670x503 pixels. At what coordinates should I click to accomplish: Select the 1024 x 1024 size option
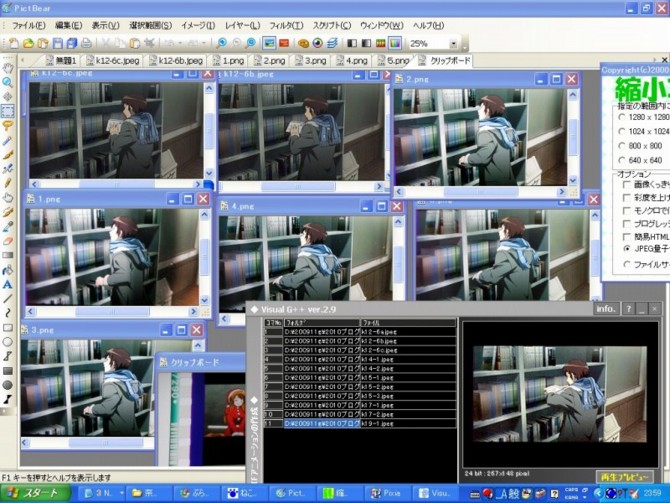pyautogui.click(x=622, y=131)
